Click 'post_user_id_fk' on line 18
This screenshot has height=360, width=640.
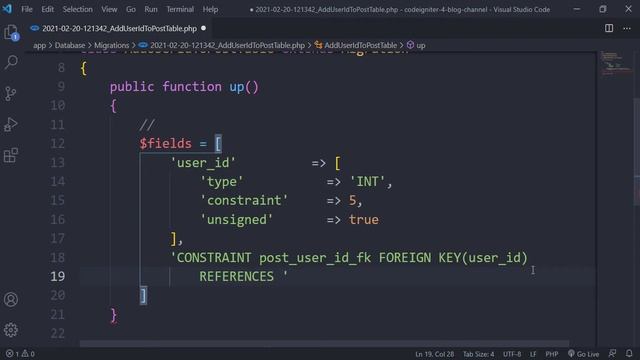[315, 258]
